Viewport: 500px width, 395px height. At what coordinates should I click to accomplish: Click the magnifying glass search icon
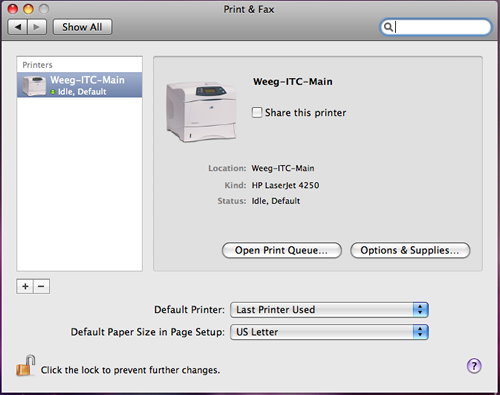point(388,27)
